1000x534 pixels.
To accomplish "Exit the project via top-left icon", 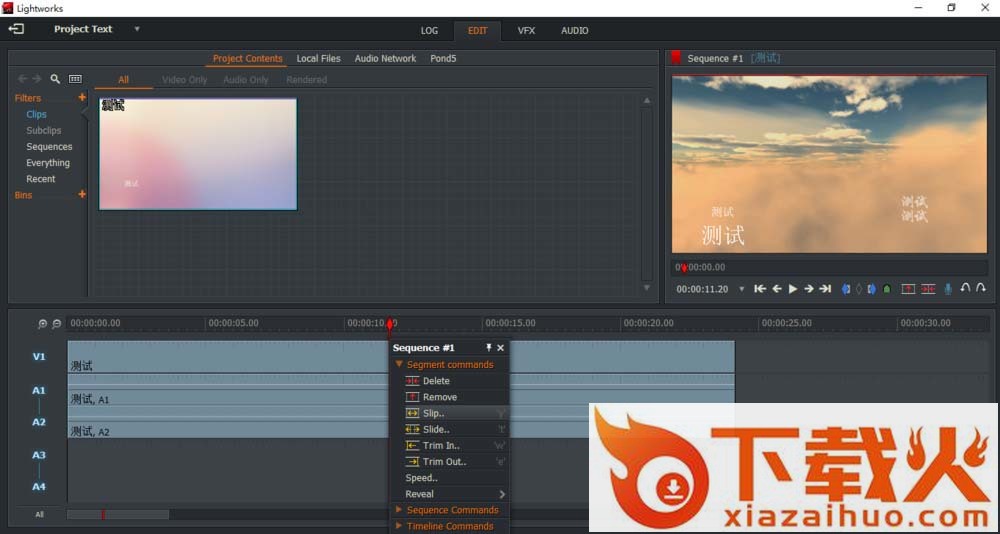I will click(16, 29).
